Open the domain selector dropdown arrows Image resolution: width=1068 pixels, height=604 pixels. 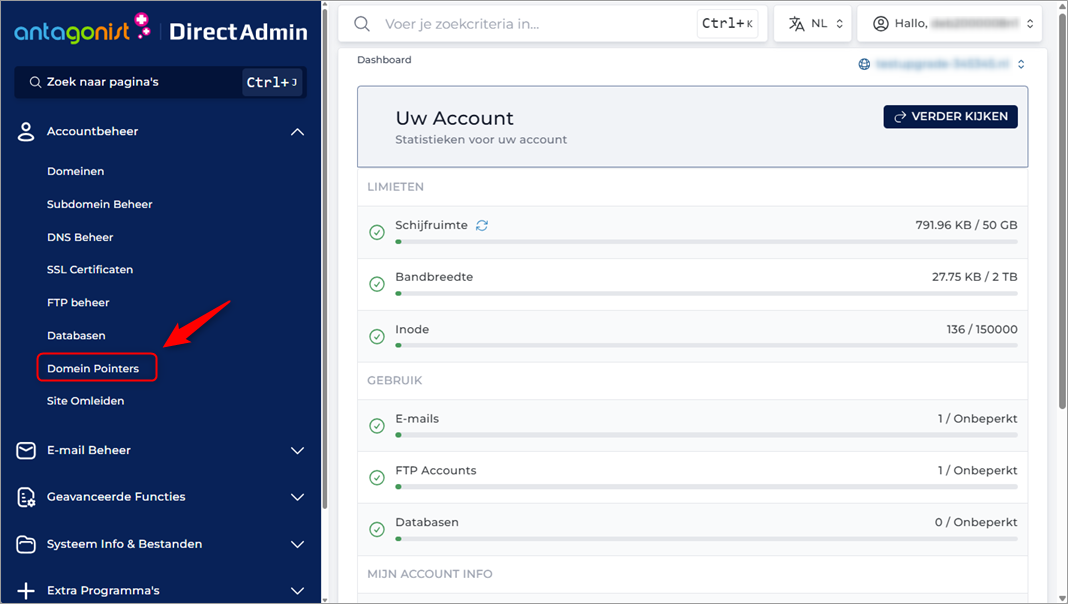click(x=1021, y=64)
